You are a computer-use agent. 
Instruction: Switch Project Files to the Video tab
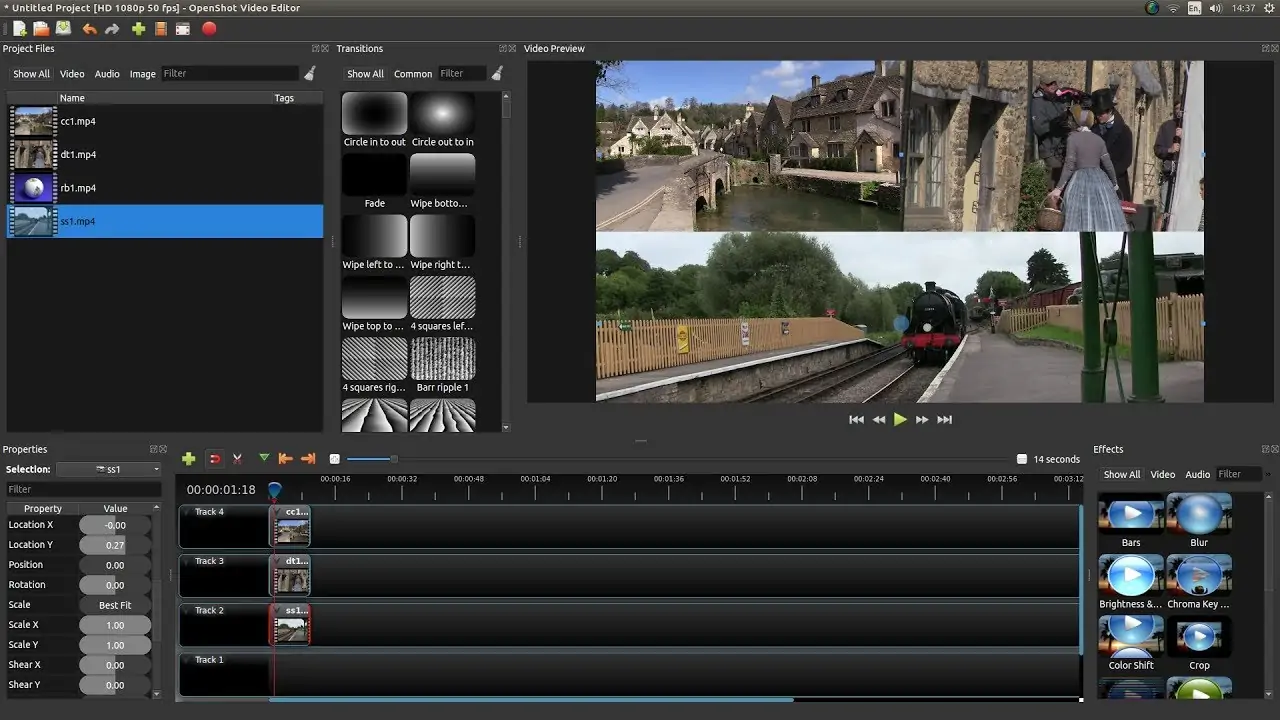tap(72, 74)
